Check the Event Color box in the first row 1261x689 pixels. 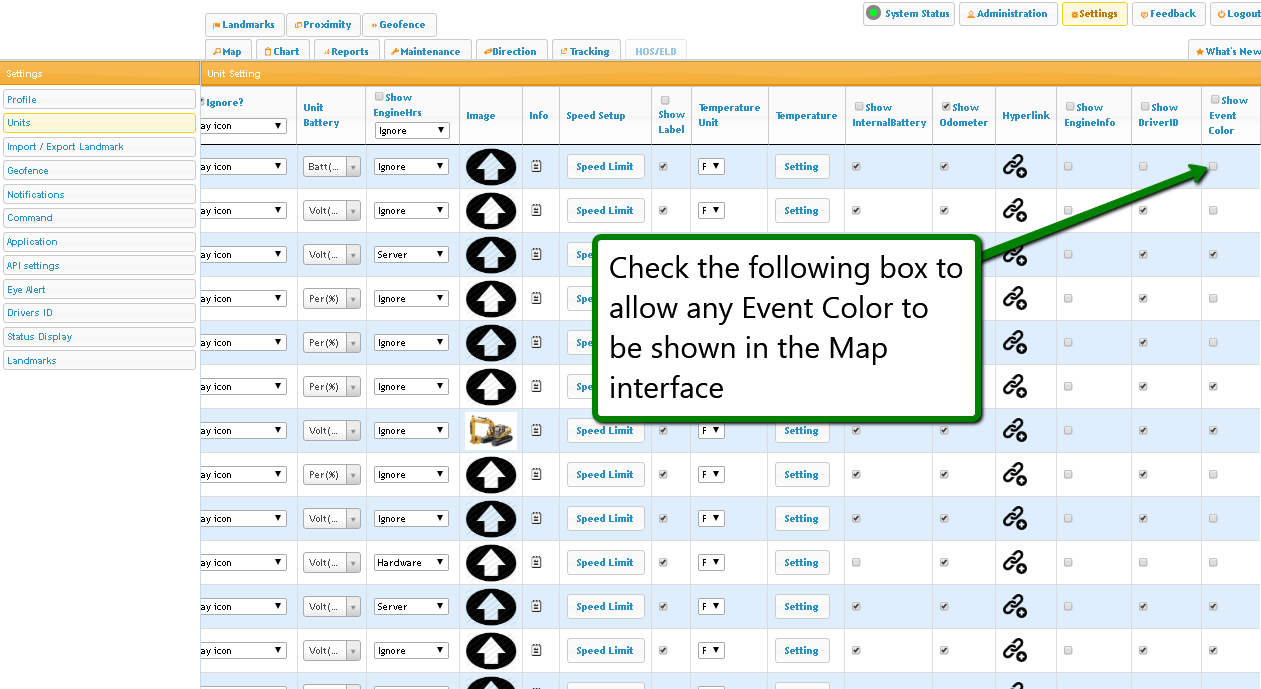[1213, 166]
